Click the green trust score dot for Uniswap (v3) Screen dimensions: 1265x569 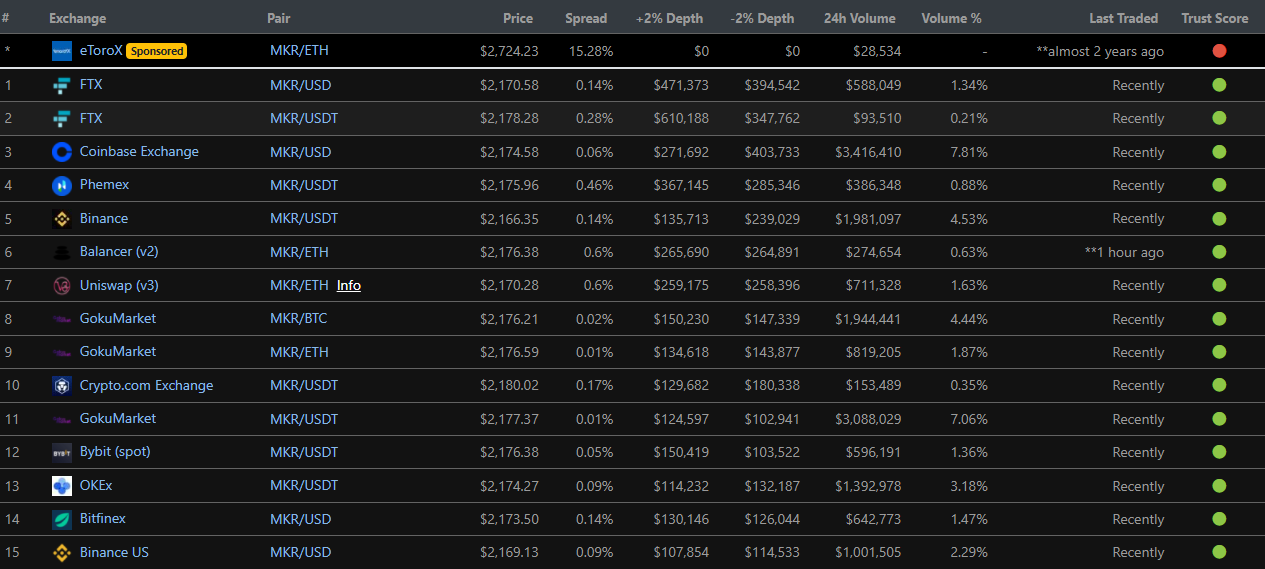pos(1219,285)
